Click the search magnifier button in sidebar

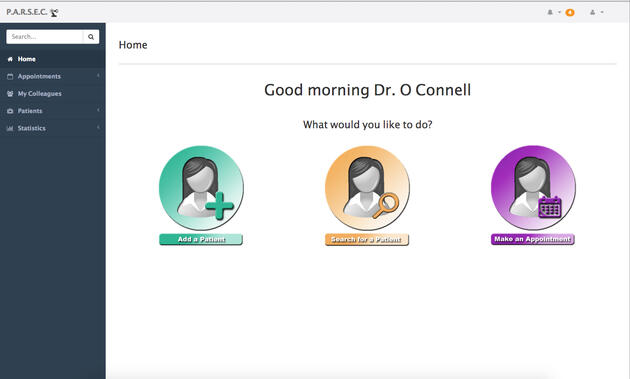coord(91,37)
